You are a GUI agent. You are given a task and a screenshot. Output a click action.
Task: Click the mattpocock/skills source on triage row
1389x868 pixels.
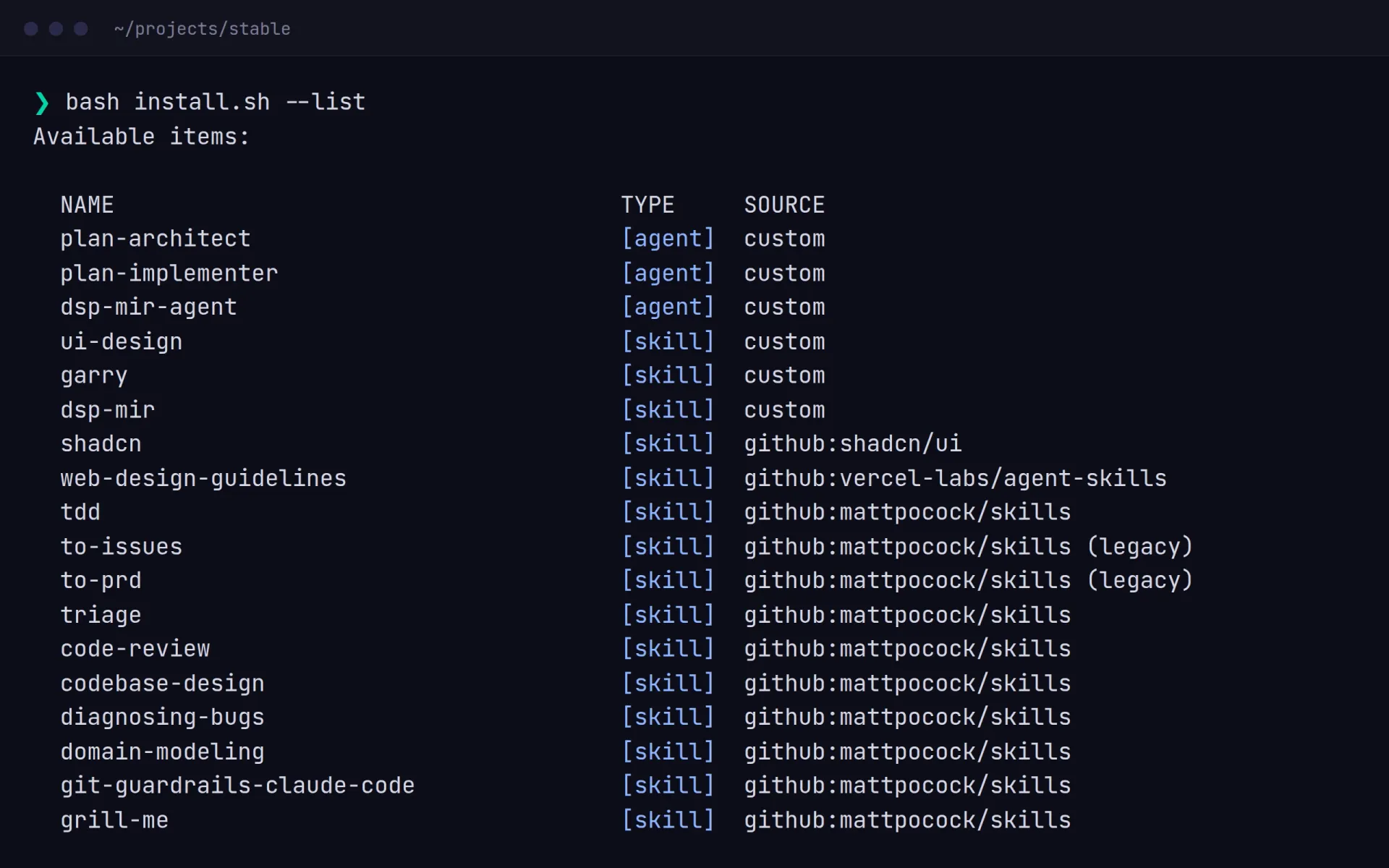907,616
